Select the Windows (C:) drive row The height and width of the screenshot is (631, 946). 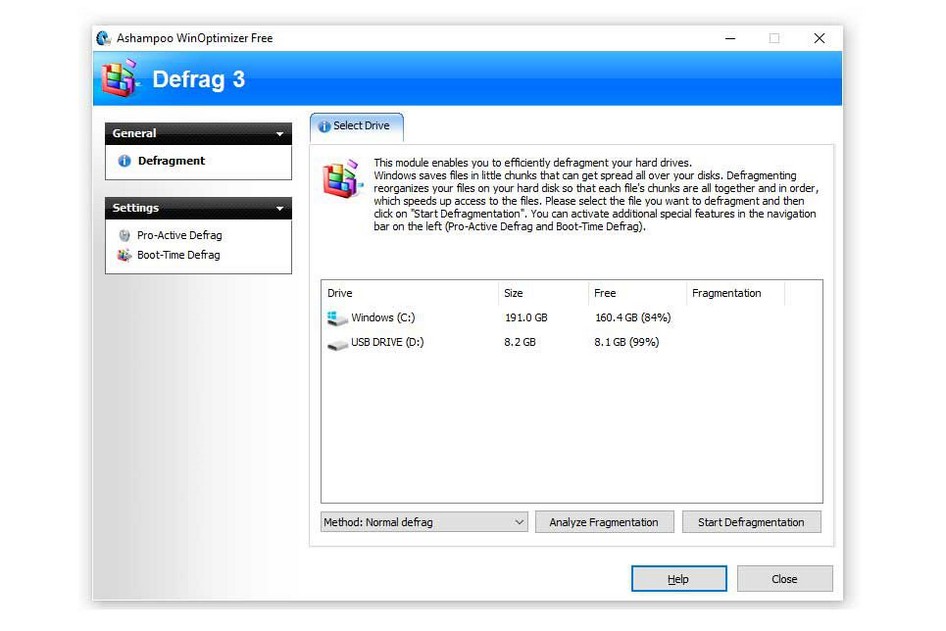coord(571,318)
